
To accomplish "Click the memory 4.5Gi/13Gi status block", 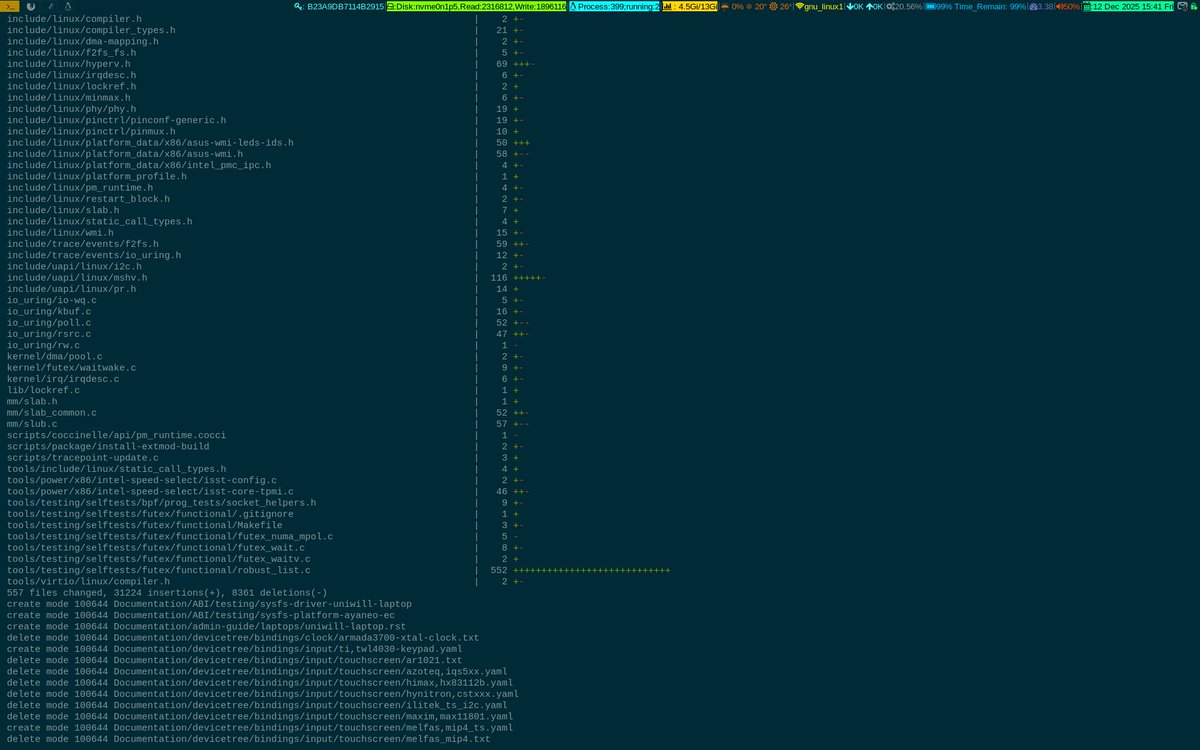I will click(x=690, y=6).
